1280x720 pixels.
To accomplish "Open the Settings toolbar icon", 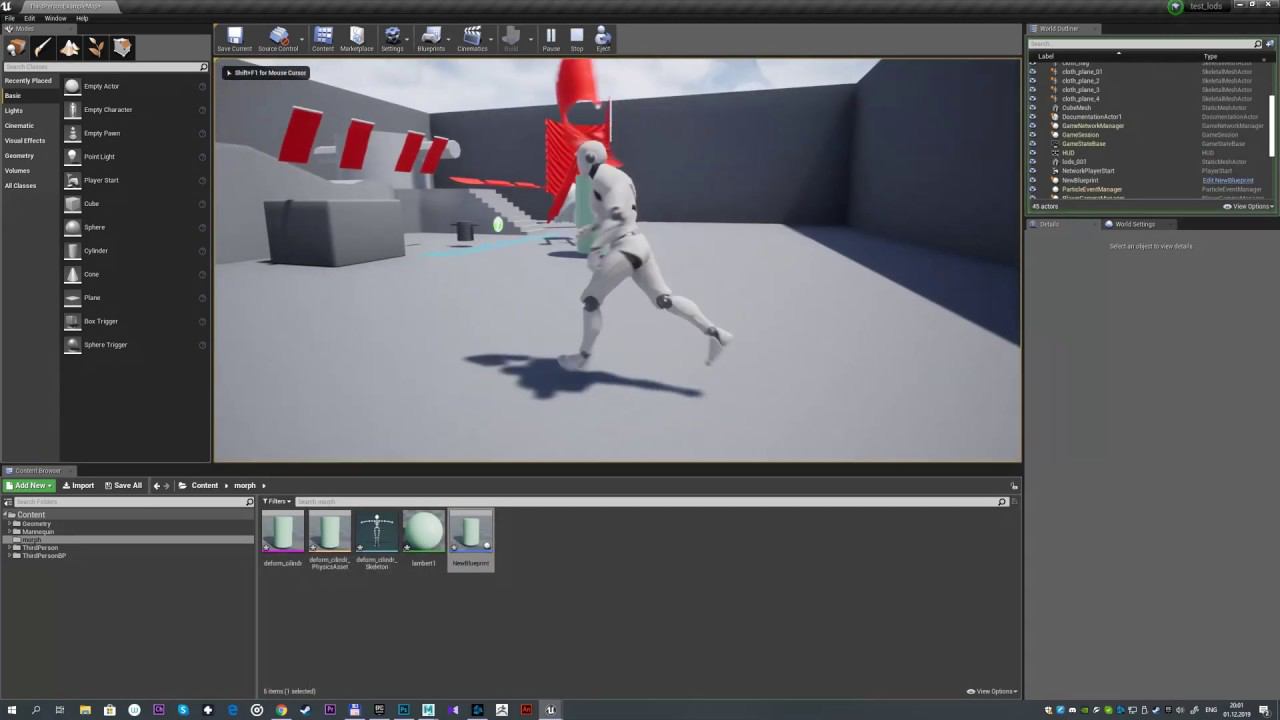I will point(392,40).
